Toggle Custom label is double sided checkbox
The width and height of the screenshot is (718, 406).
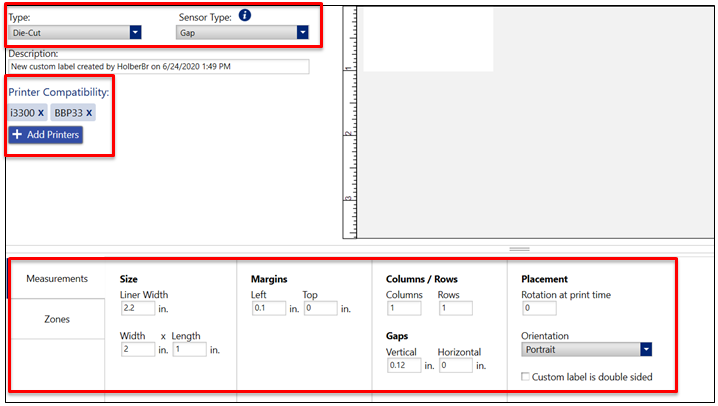[525, 377]
